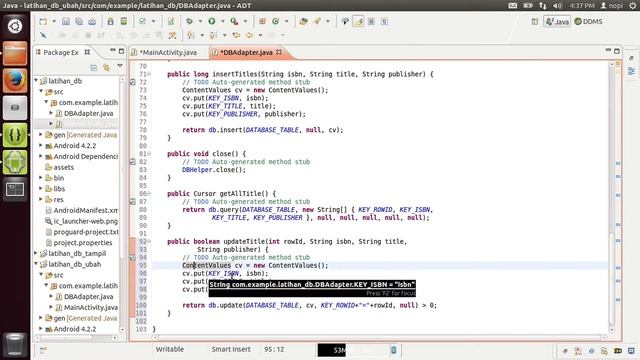This screenshot has width=640, height=360.
Task: Expand the latihan_db_tampil project
Action: [36, 253]
